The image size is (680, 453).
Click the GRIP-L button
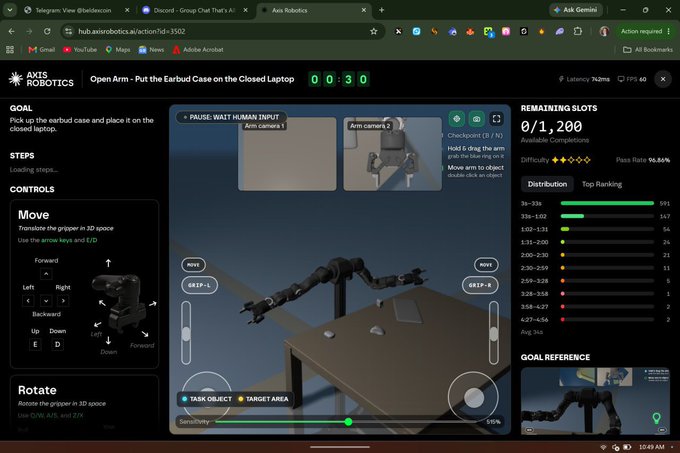pyautogui.click(x=199, y=285)
